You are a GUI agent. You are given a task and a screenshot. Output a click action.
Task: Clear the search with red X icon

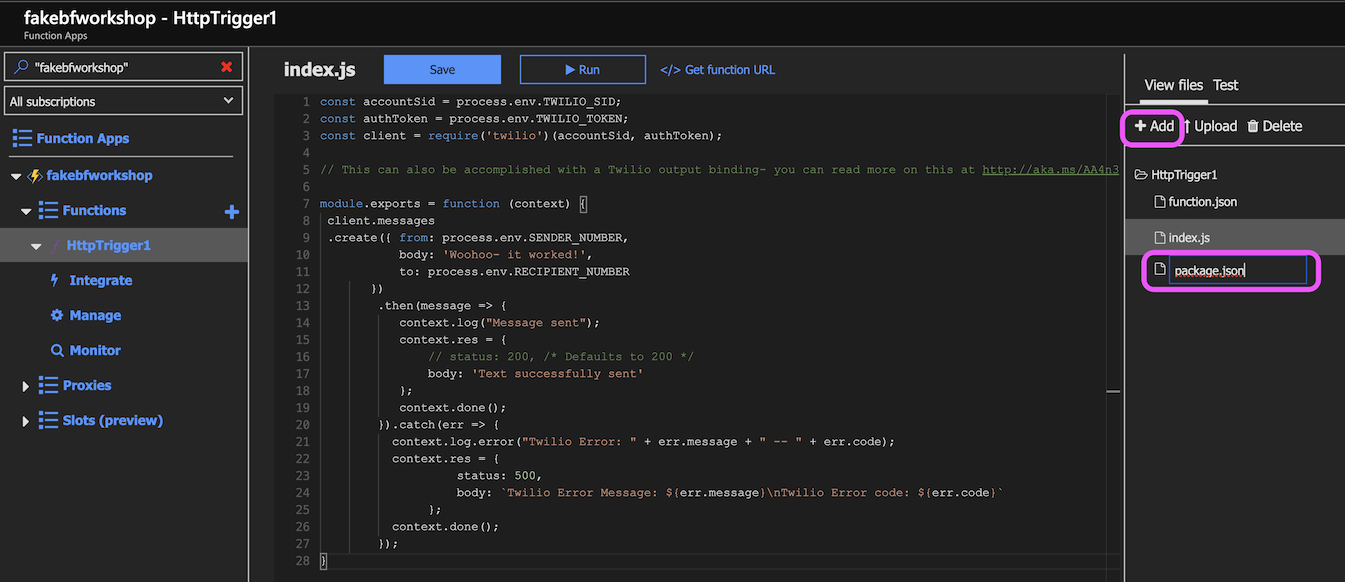(x=226, y=67)
